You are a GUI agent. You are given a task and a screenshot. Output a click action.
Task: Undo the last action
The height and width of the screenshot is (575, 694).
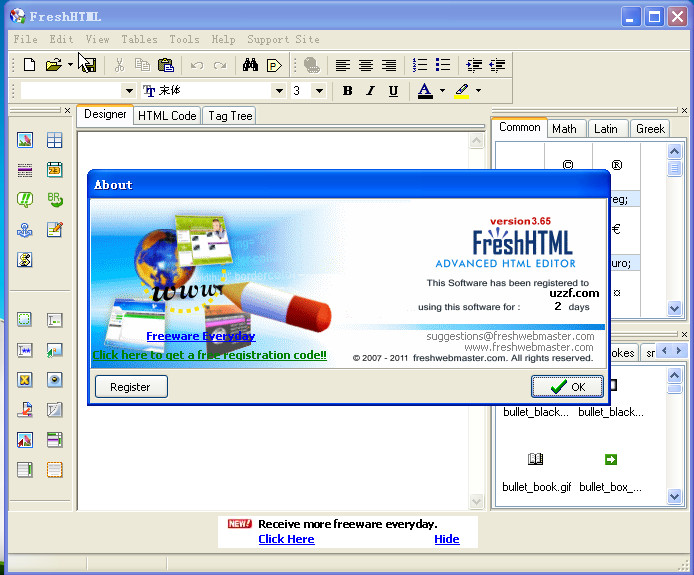pos(197,66)
